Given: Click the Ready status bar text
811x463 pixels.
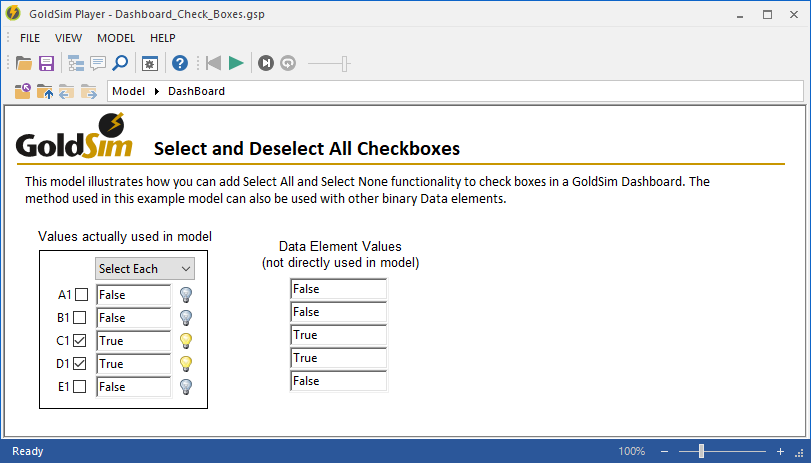Looking at the screenshot, I should 28,451.
